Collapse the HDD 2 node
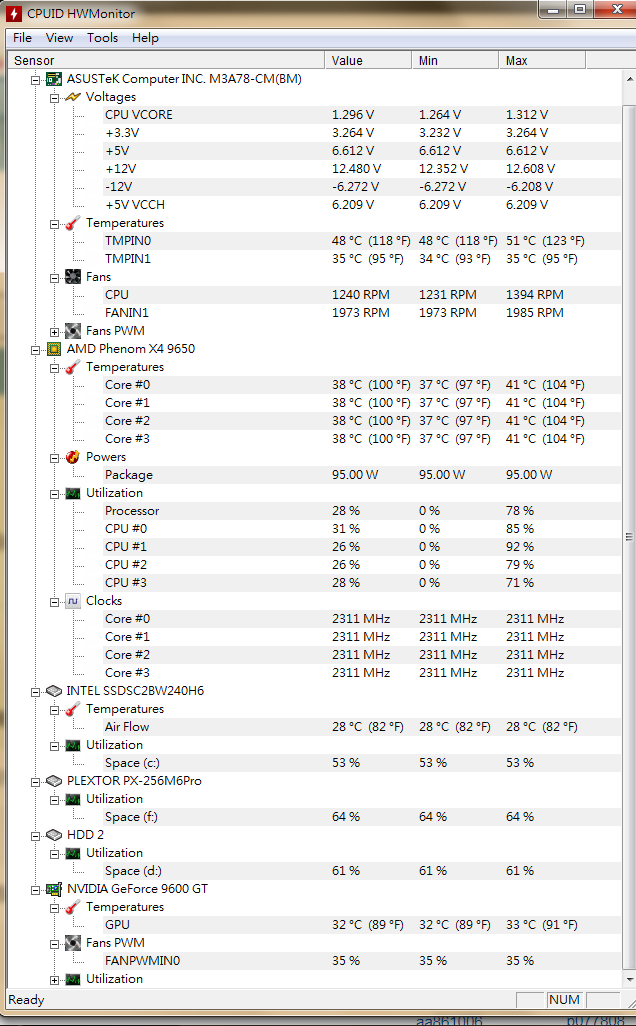This screenshot has height=1026, width=636. coord(37,835)
